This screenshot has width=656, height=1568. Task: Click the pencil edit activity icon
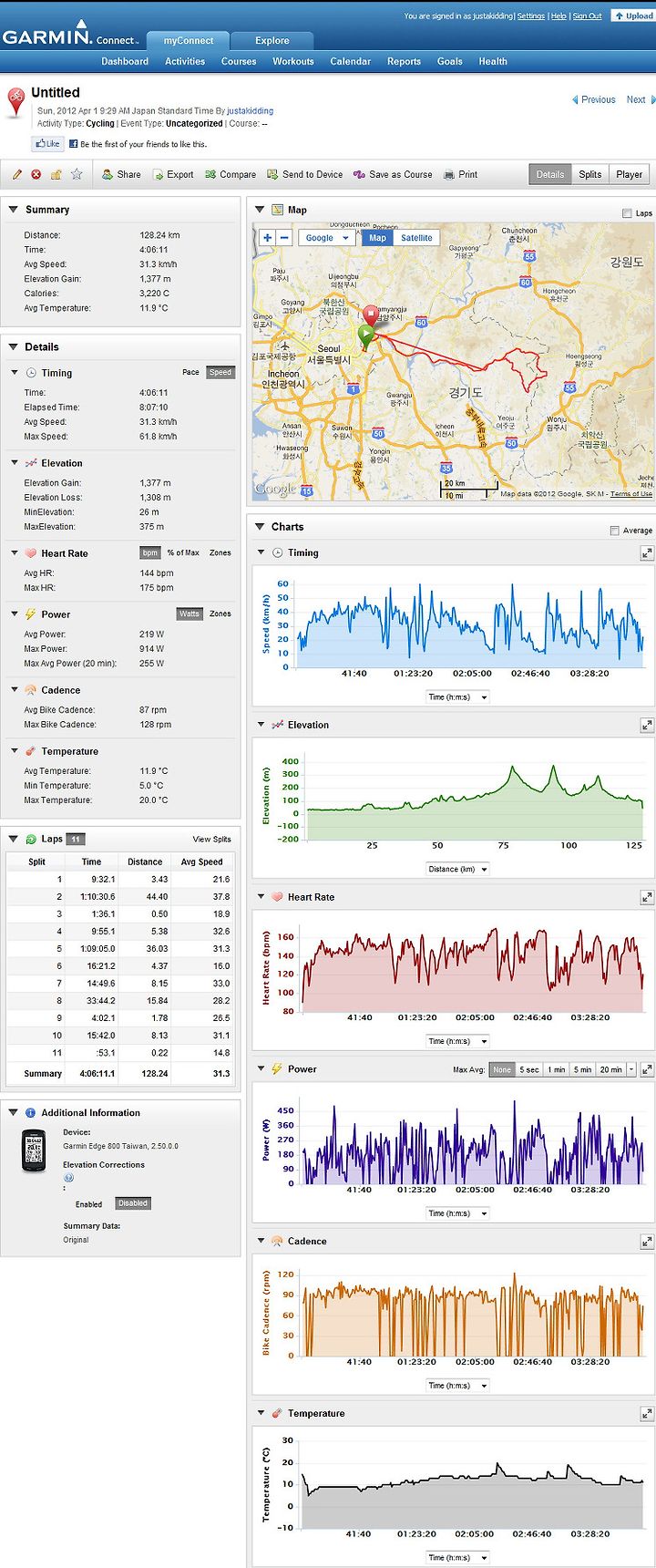click(x=16, y=174)
